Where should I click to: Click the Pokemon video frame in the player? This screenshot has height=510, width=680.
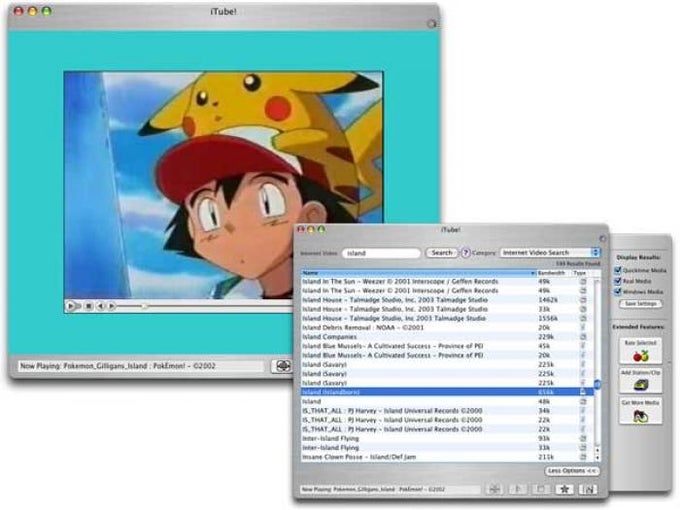pos(223,185)
